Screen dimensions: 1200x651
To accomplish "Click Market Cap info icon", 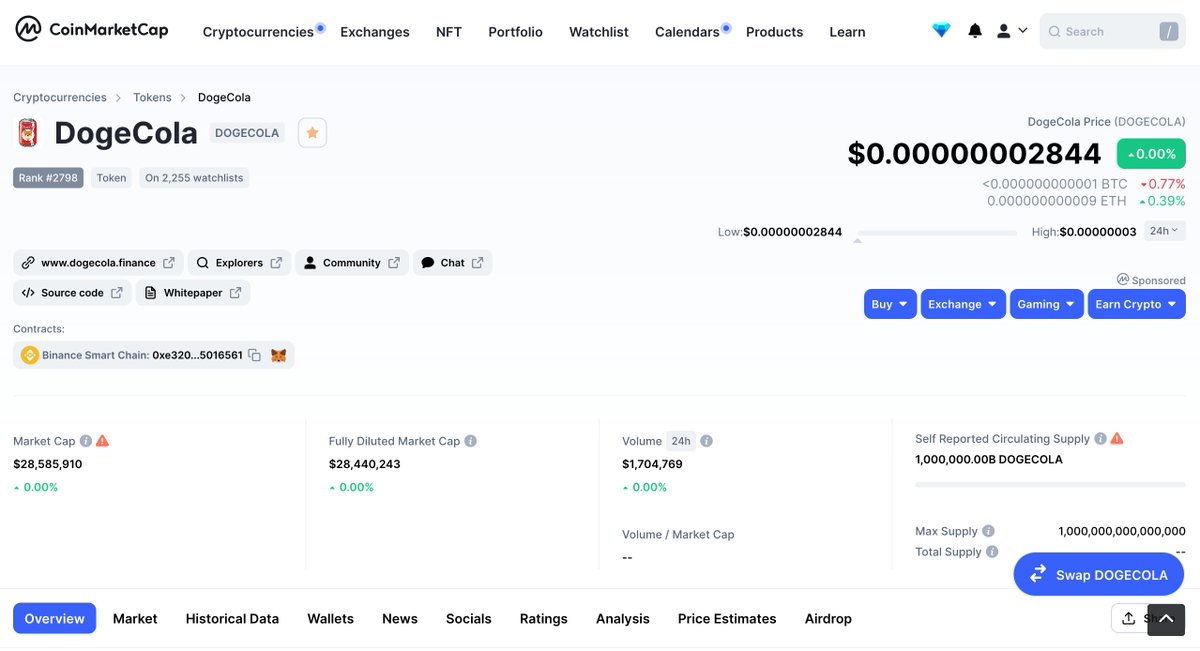I will 86,441.
